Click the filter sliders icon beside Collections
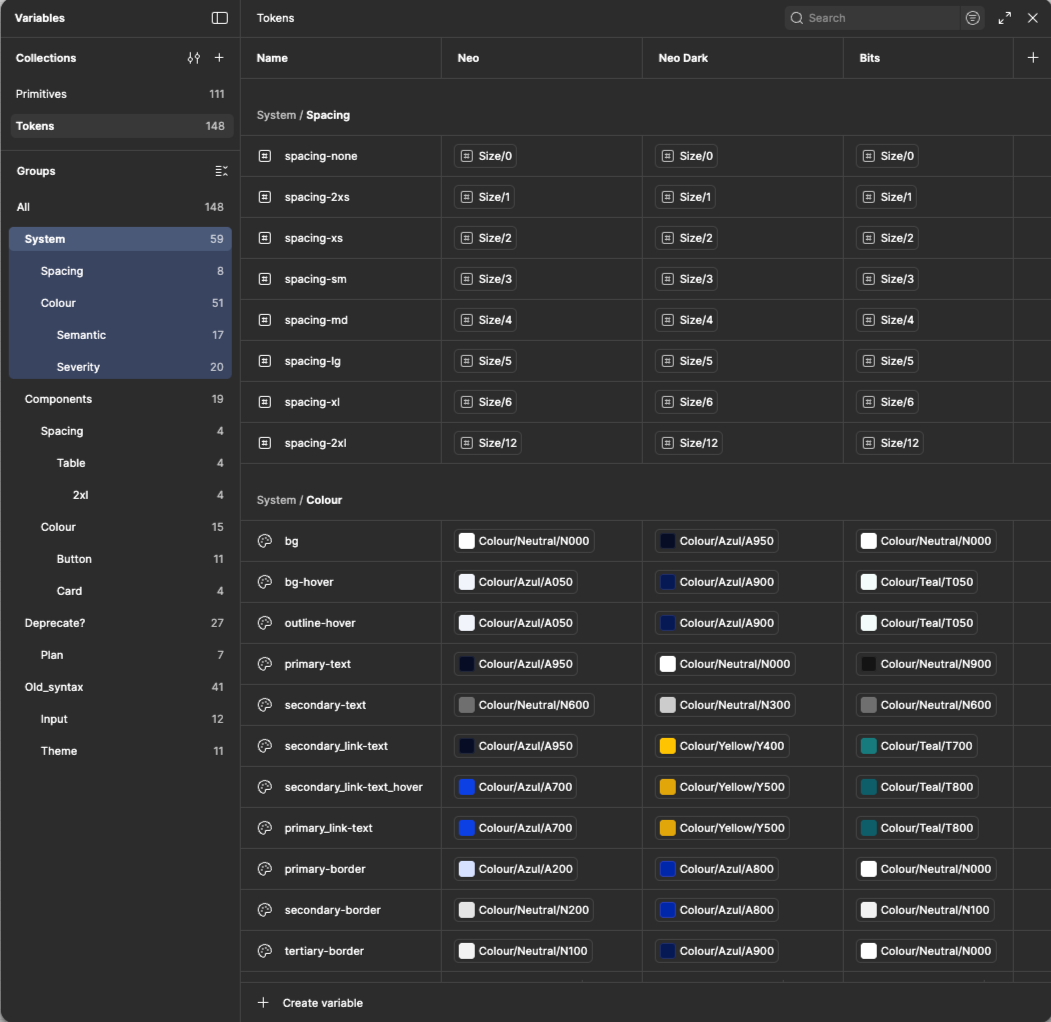1051x1022 pixels. [x=193, y=57]
